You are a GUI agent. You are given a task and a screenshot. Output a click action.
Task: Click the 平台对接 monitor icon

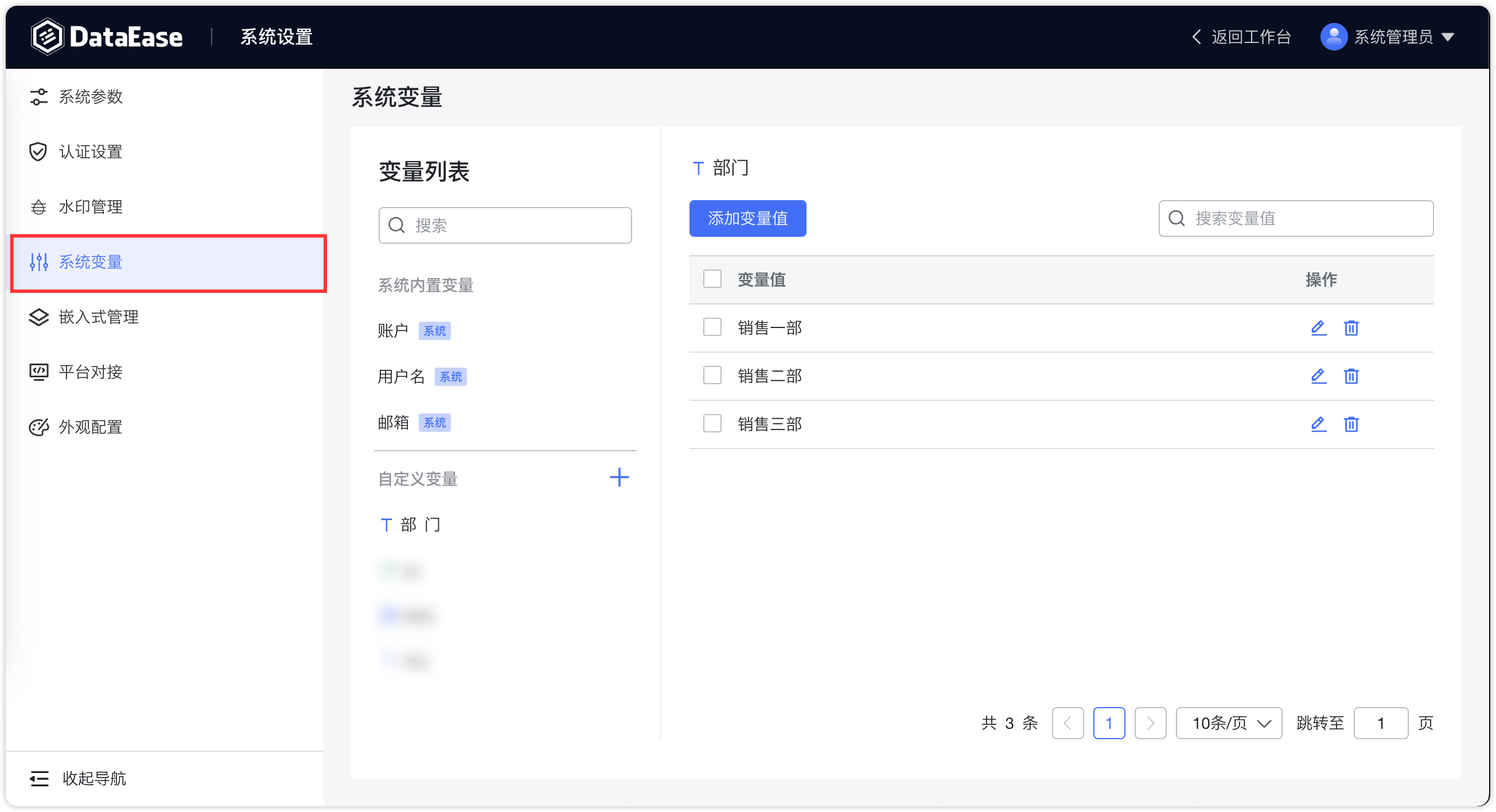(38, 372)
